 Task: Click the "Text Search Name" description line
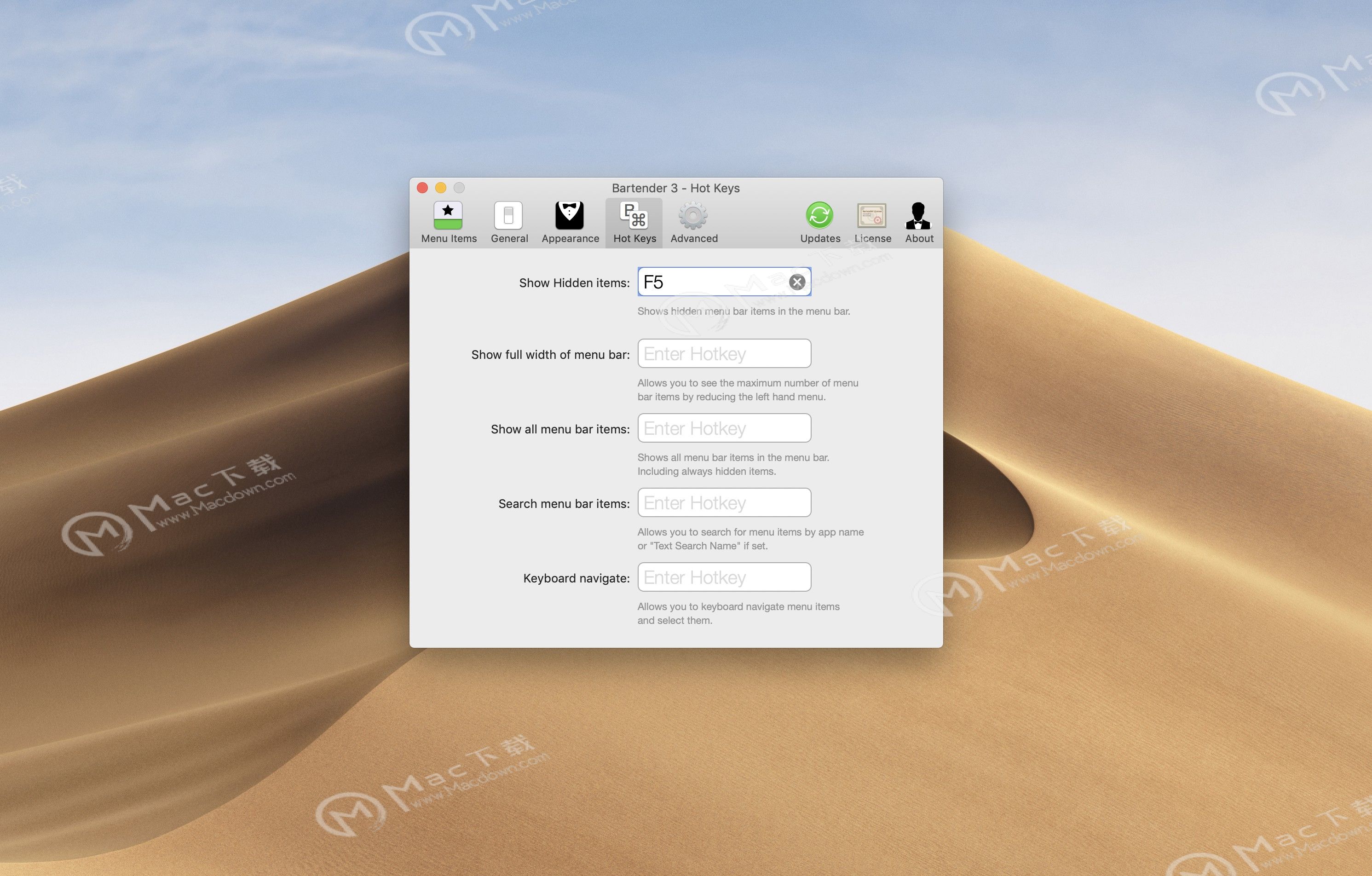tap(702, 546)
